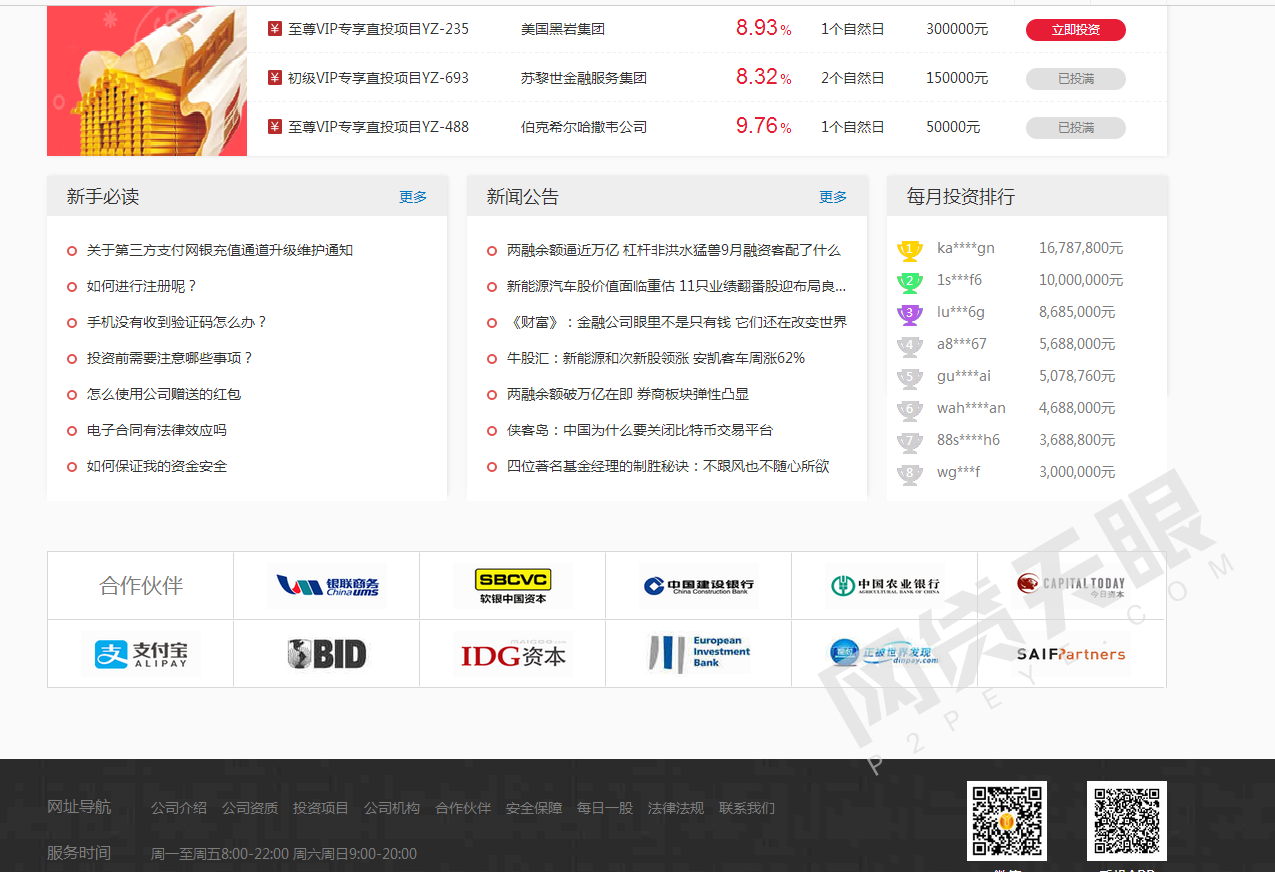Open project 至尊VIP专享直投项目YZ-488
Screen dimensions: 1275x872
pyautogui.click(x=378, y=127)
